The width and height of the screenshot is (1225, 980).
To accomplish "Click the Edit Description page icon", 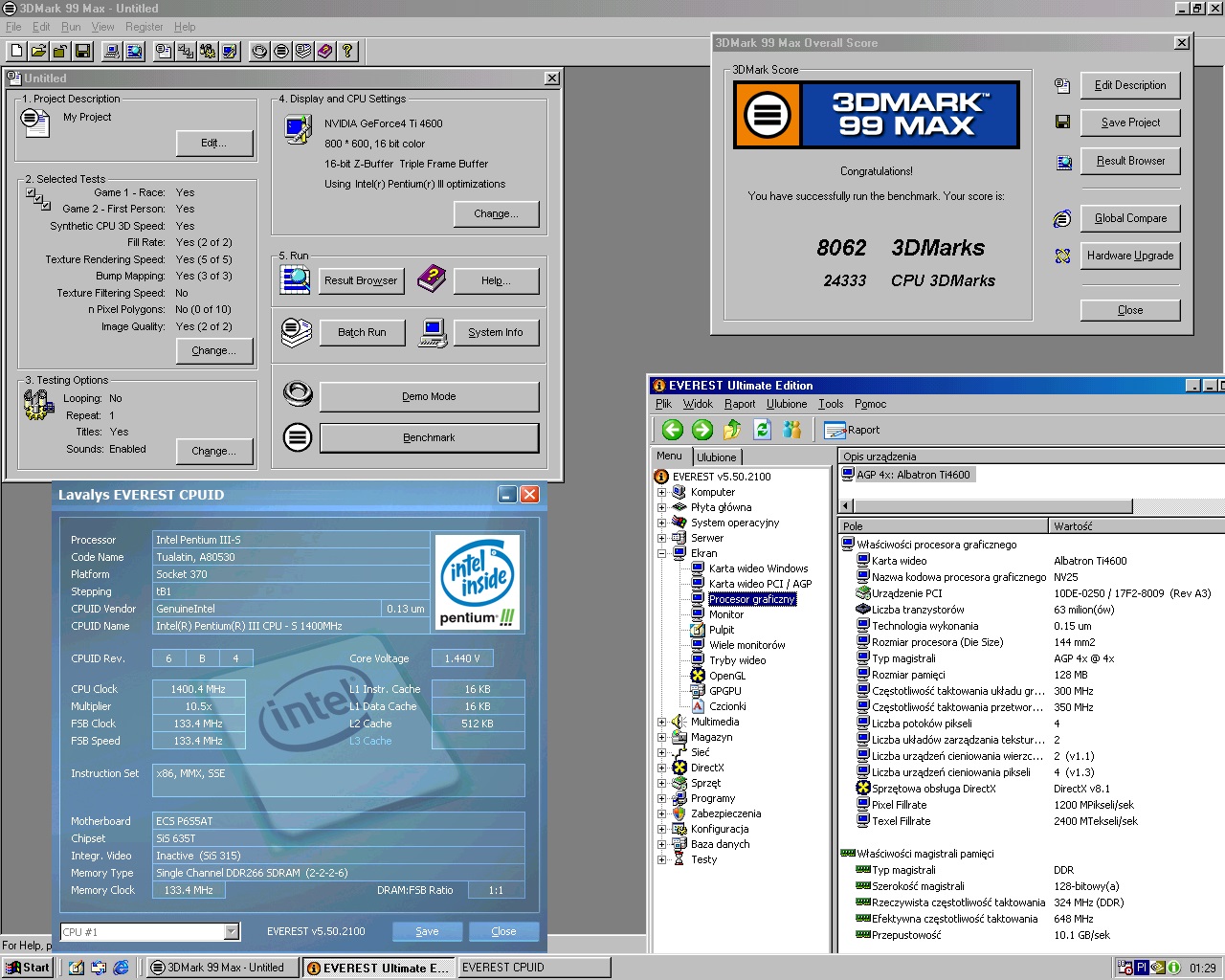I will (1062, 86).
